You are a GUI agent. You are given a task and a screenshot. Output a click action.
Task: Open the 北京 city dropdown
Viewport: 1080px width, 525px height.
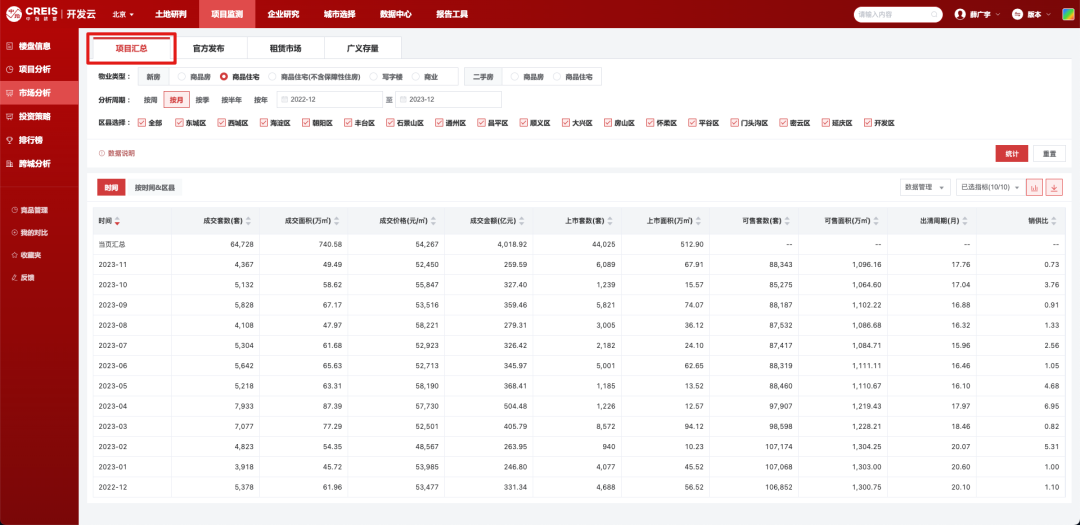123,14
